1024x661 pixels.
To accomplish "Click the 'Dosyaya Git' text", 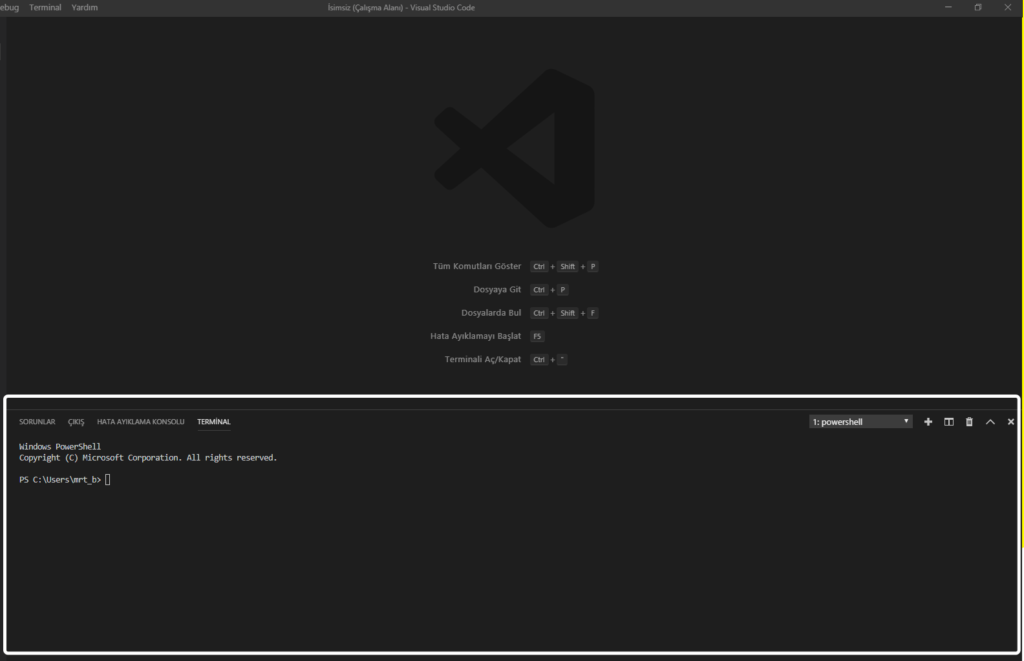I will (x=497, y=289).
